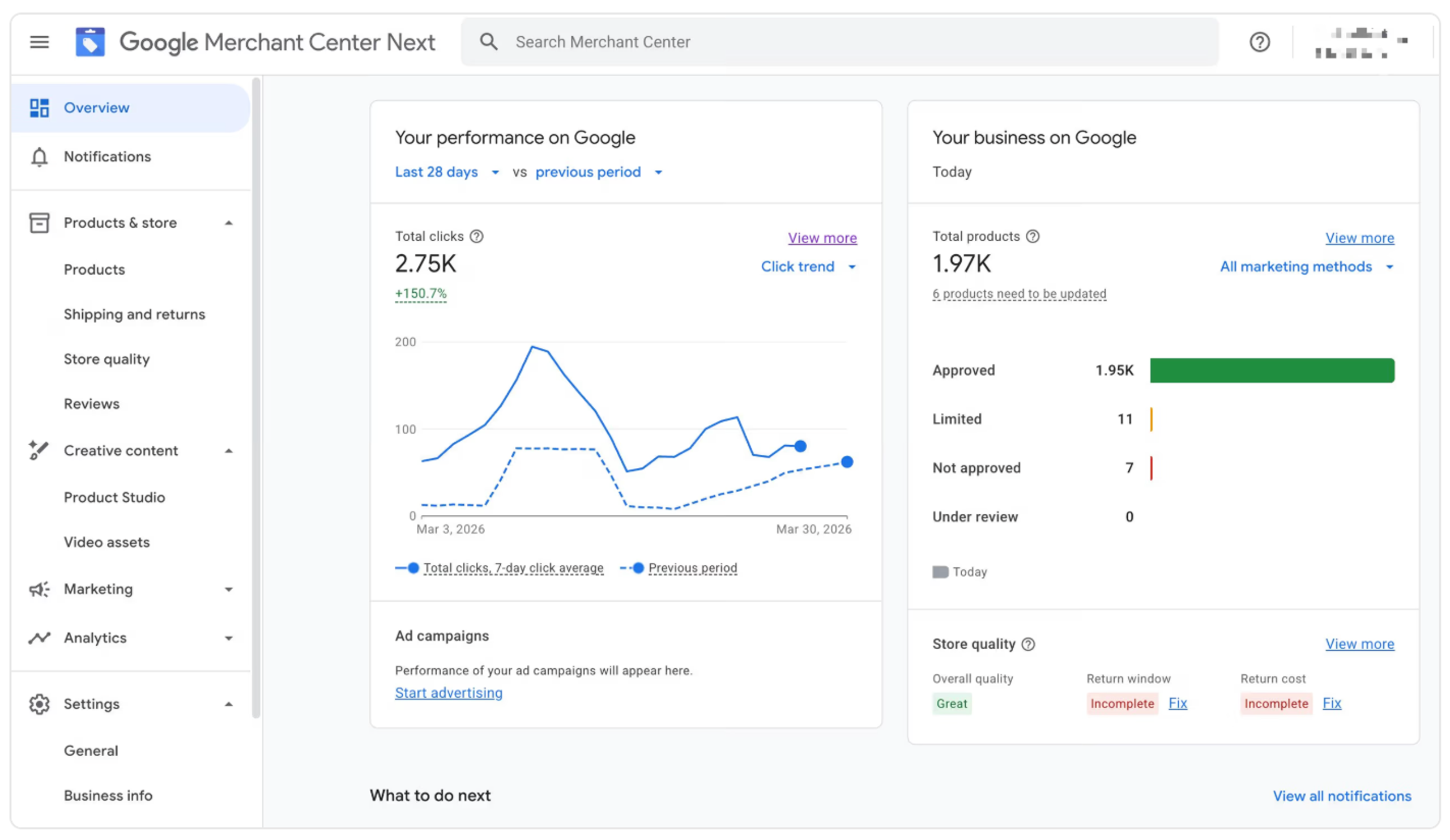
Task: Open Video assets
Action: (106, 542)
